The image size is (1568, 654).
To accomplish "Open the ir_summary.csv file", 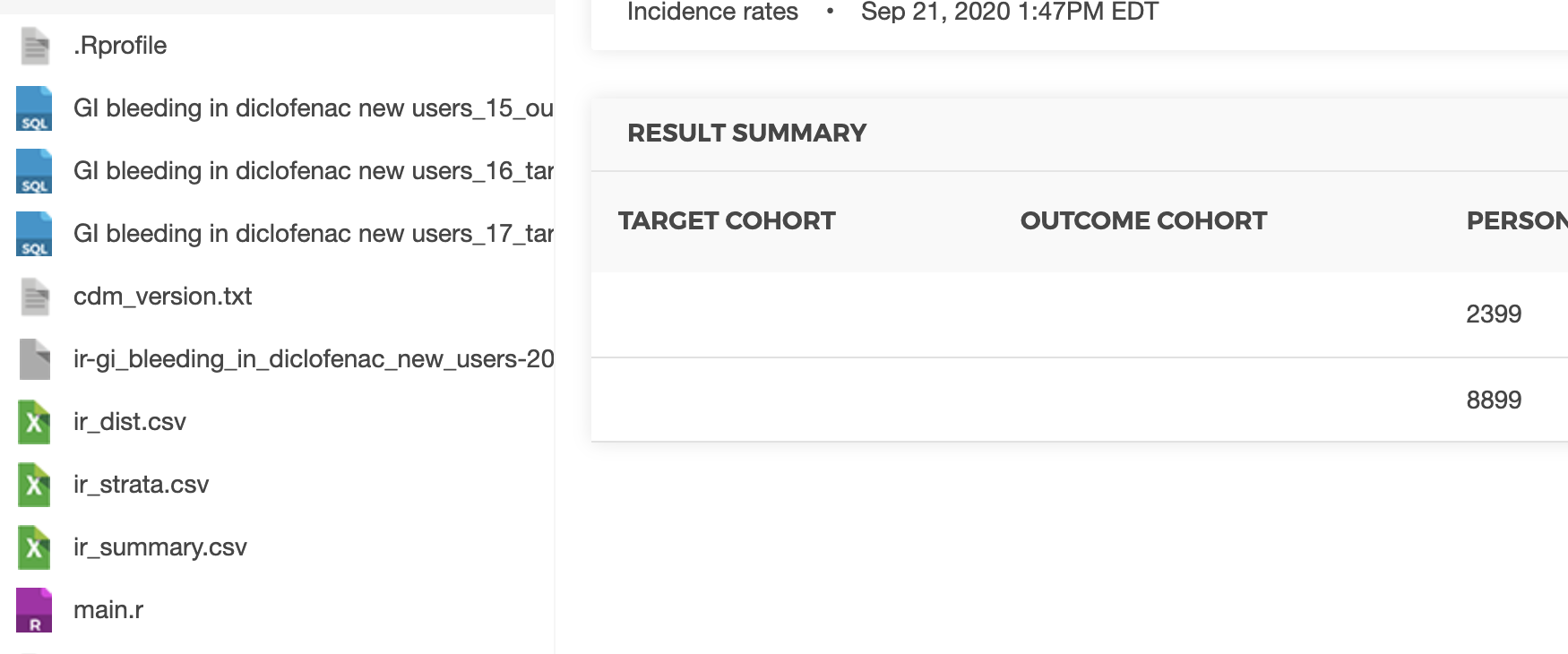I will (160, 547).
